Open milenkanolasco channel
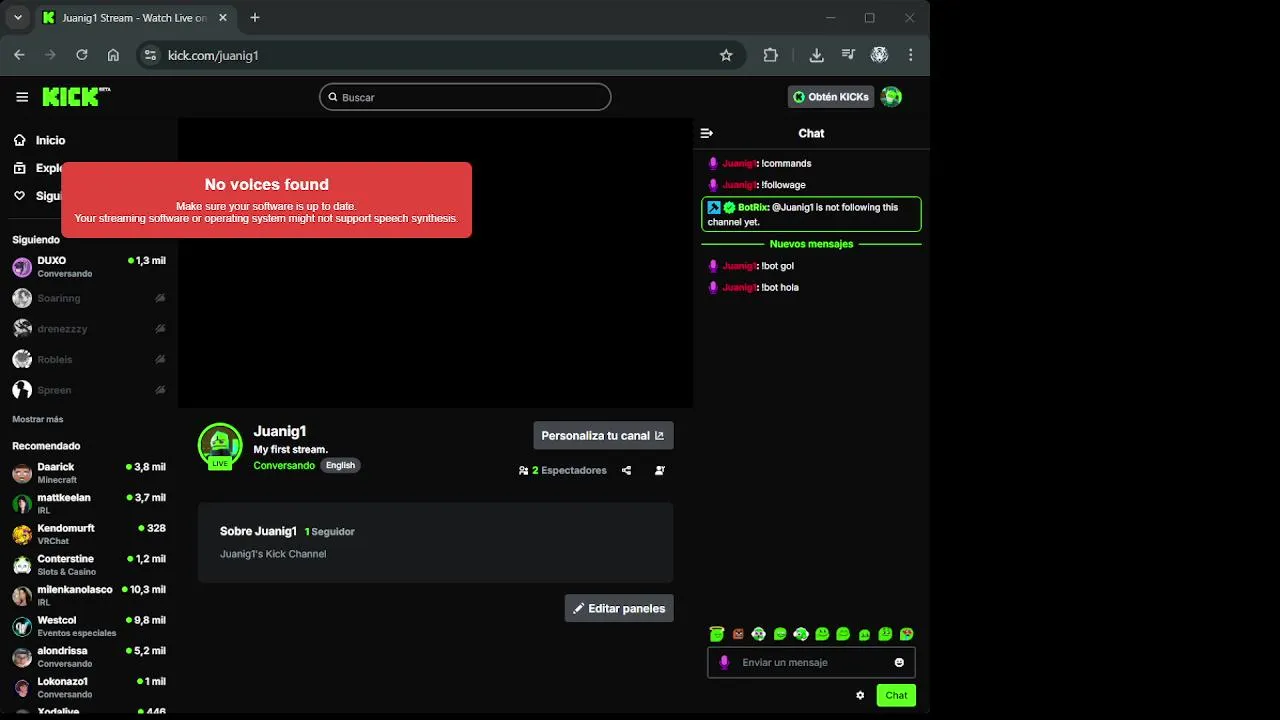The height and width of the screenshot is (720, 1280). [x=89, y=596]
